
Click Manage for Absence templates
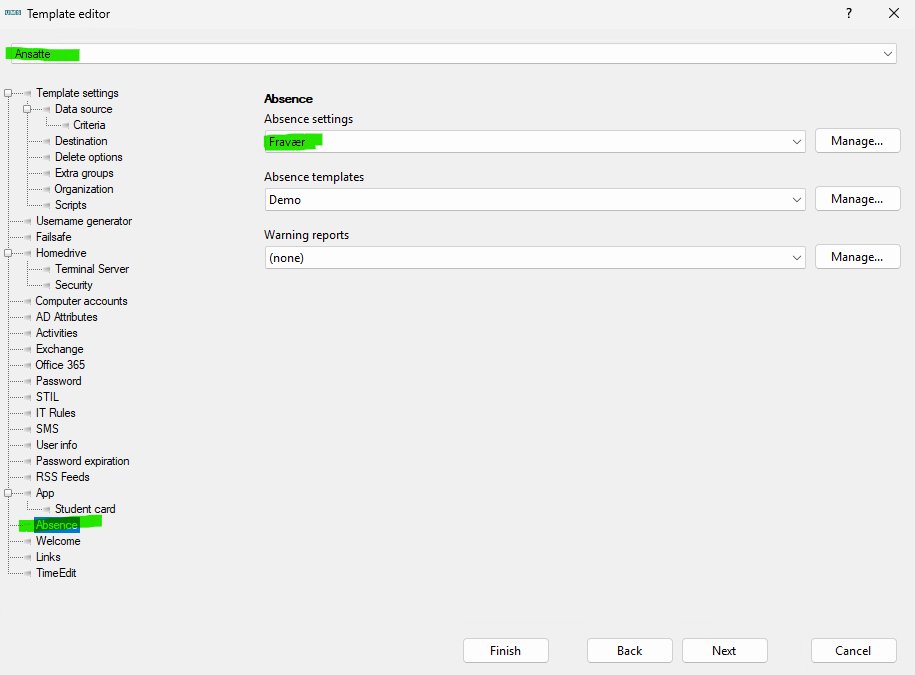(x=857, y=199)
